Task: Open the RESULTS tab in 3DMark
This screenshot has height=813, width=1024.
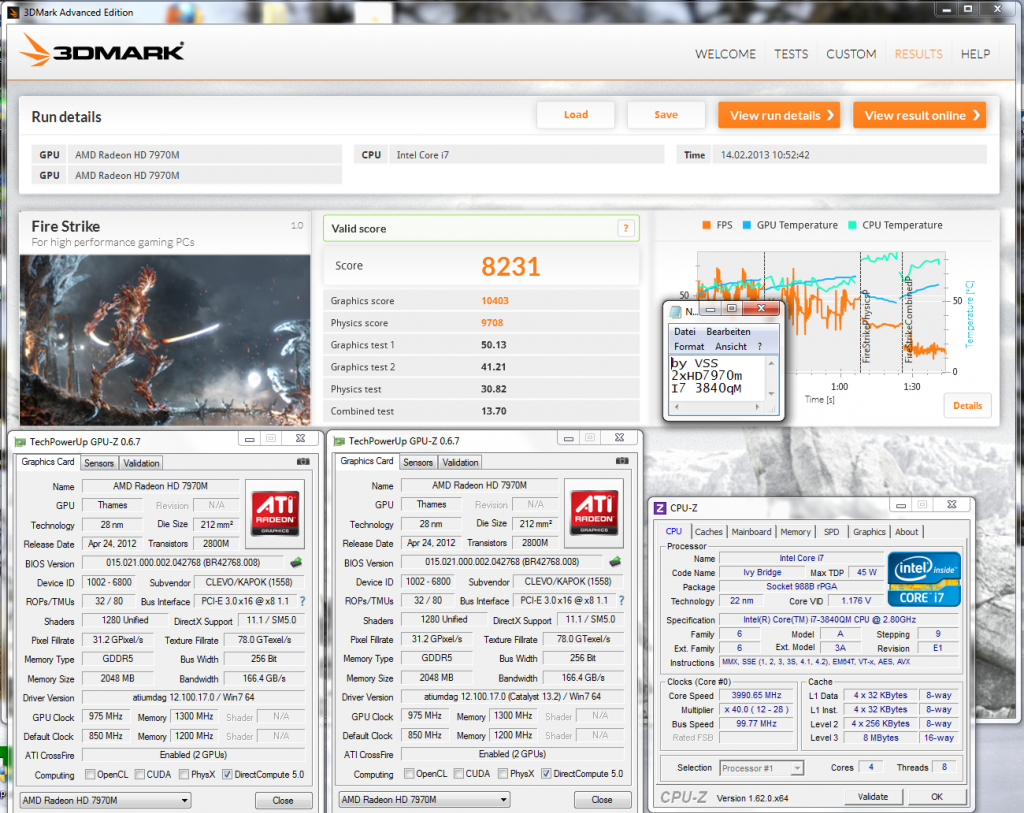Action: click(x=918, y=54)
